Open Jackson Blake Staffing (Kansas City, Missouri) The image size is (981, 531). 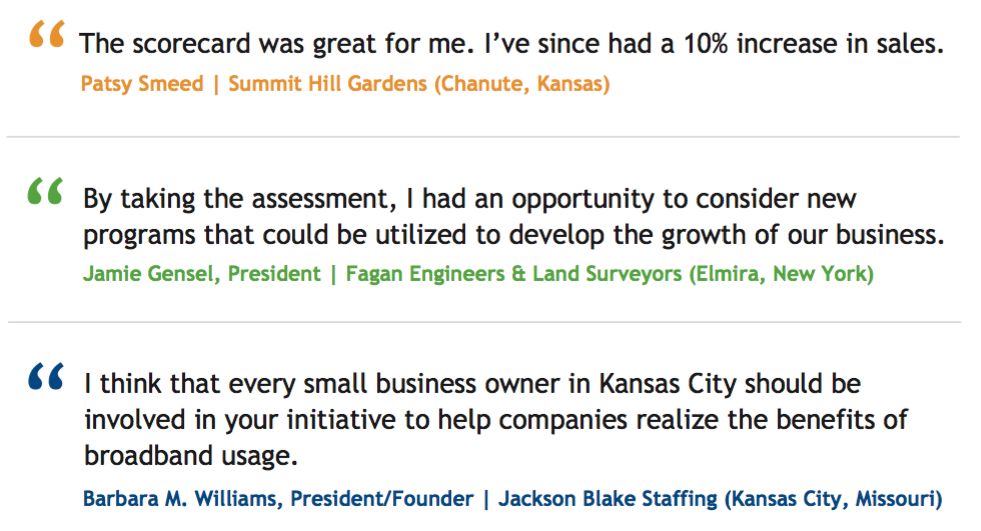720,499
